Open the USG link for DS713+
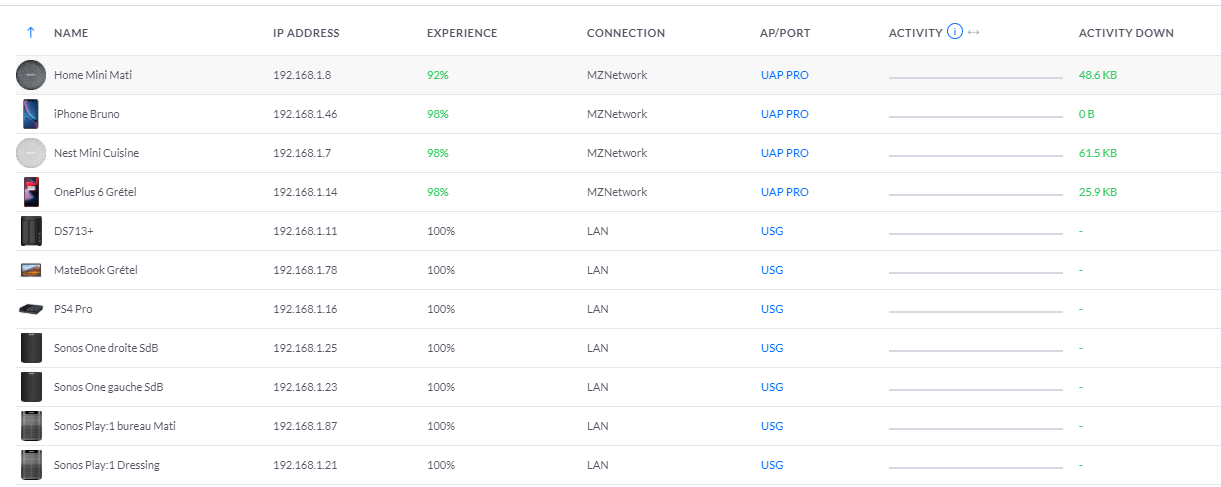 (x=772, y=231)
